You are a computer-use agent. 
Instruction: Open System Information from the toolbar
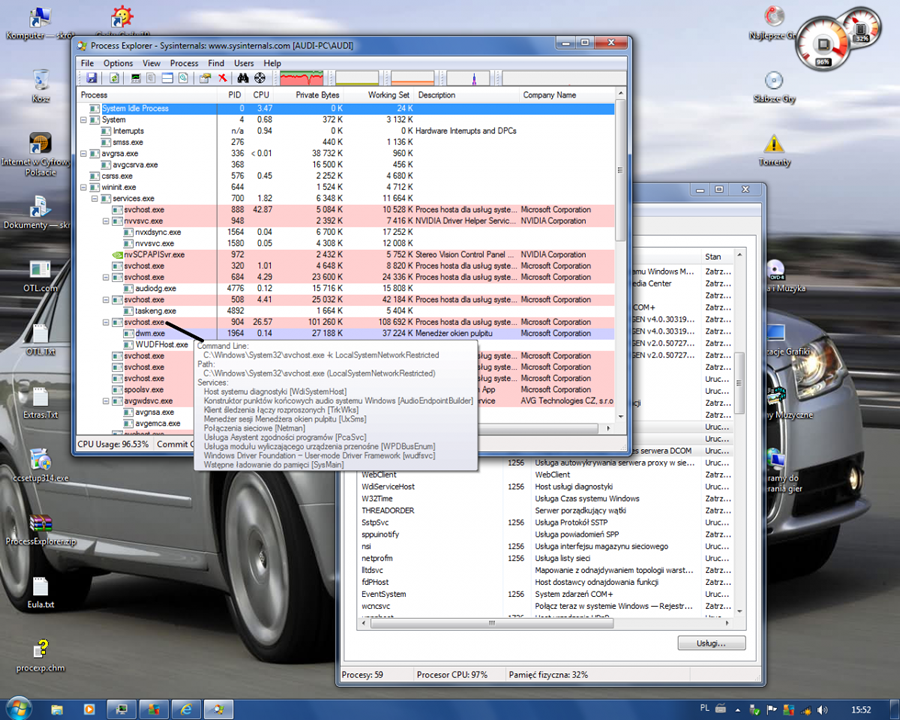pyautogui.click(x=136, y=78)
